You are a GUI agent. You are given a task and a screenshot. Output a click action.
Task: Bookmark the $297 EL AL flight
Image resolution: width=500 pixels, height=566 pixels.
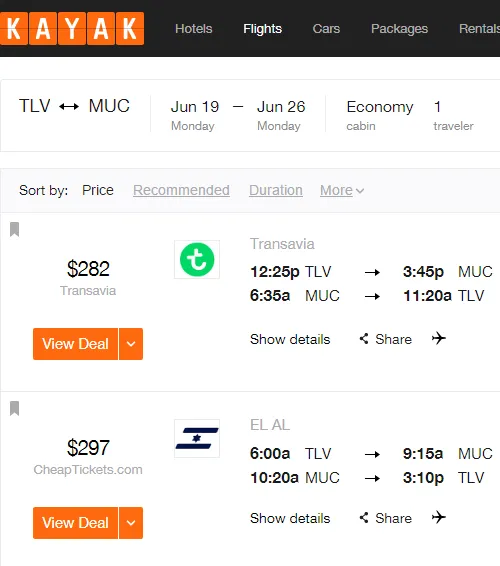tap(14, 408)
